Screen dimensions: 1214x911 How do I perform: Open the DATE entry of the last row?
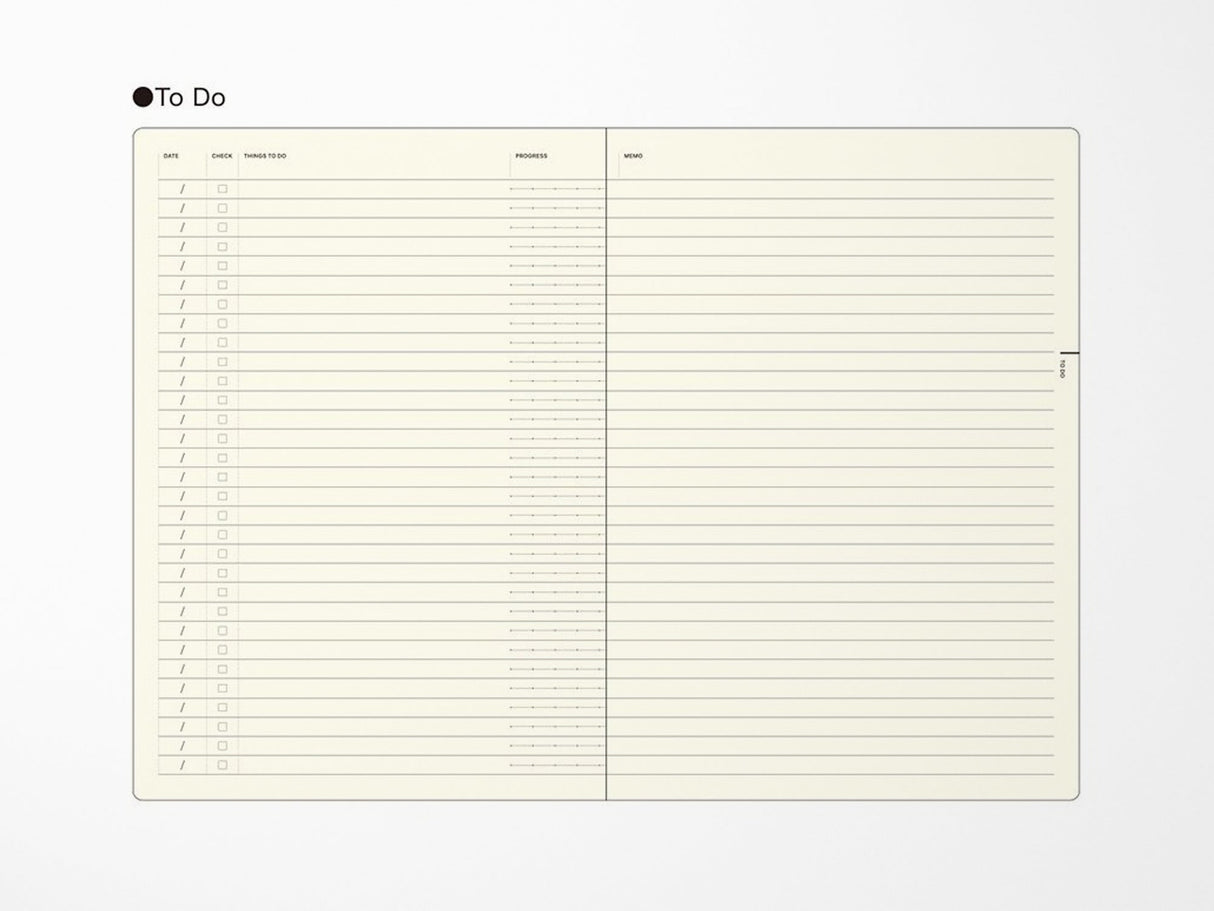[183, 763]
